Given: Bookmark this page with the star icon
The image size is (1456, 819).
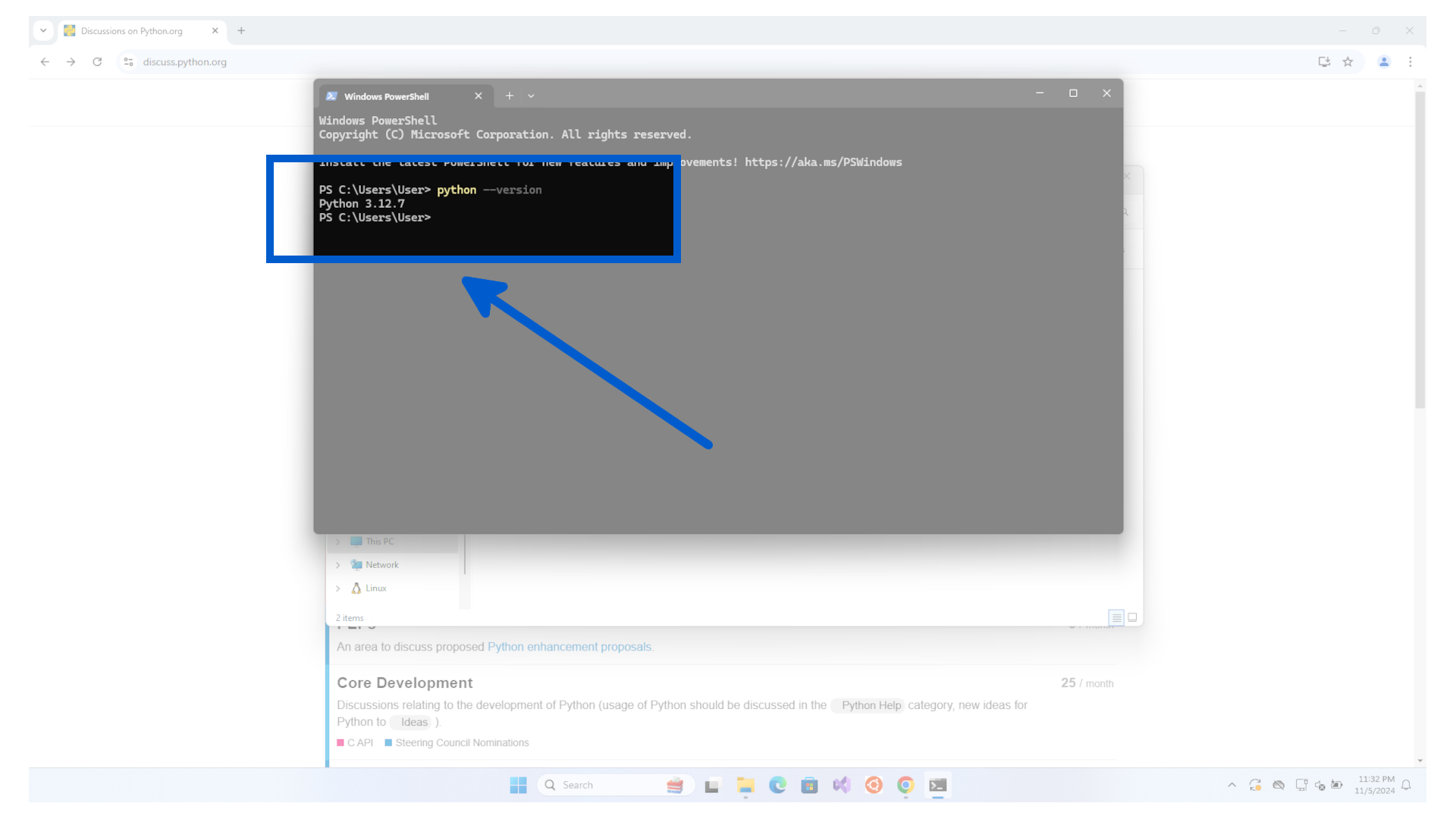Looking at the screenshot, I should [1349, 61].
